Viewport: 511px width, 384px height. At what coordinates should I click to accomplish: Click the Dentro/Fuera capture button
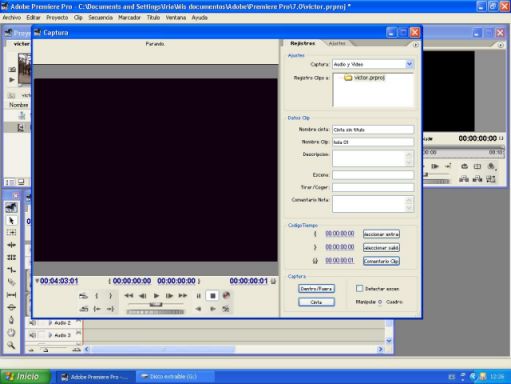(x=316, y=289)
